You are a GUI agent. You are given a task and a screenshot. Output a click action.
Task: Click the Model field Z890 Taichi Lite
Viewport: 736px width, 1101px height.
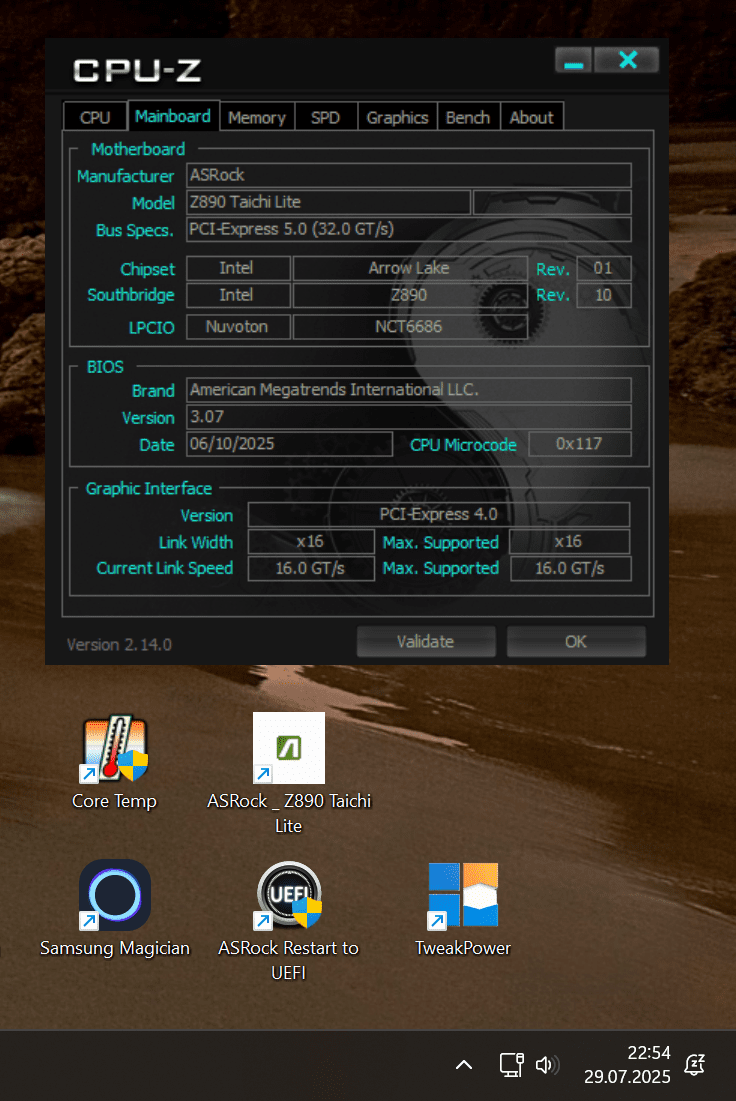(328, 202)
